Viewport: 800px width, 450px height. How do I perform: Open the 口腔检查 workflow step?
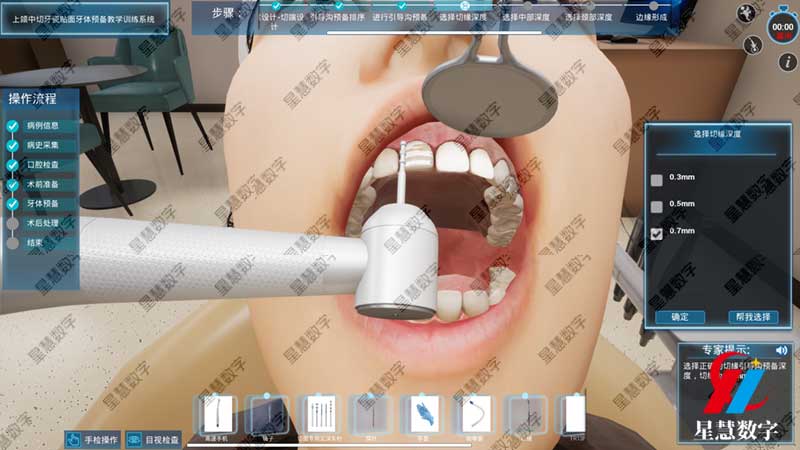[x=43, y=165]
